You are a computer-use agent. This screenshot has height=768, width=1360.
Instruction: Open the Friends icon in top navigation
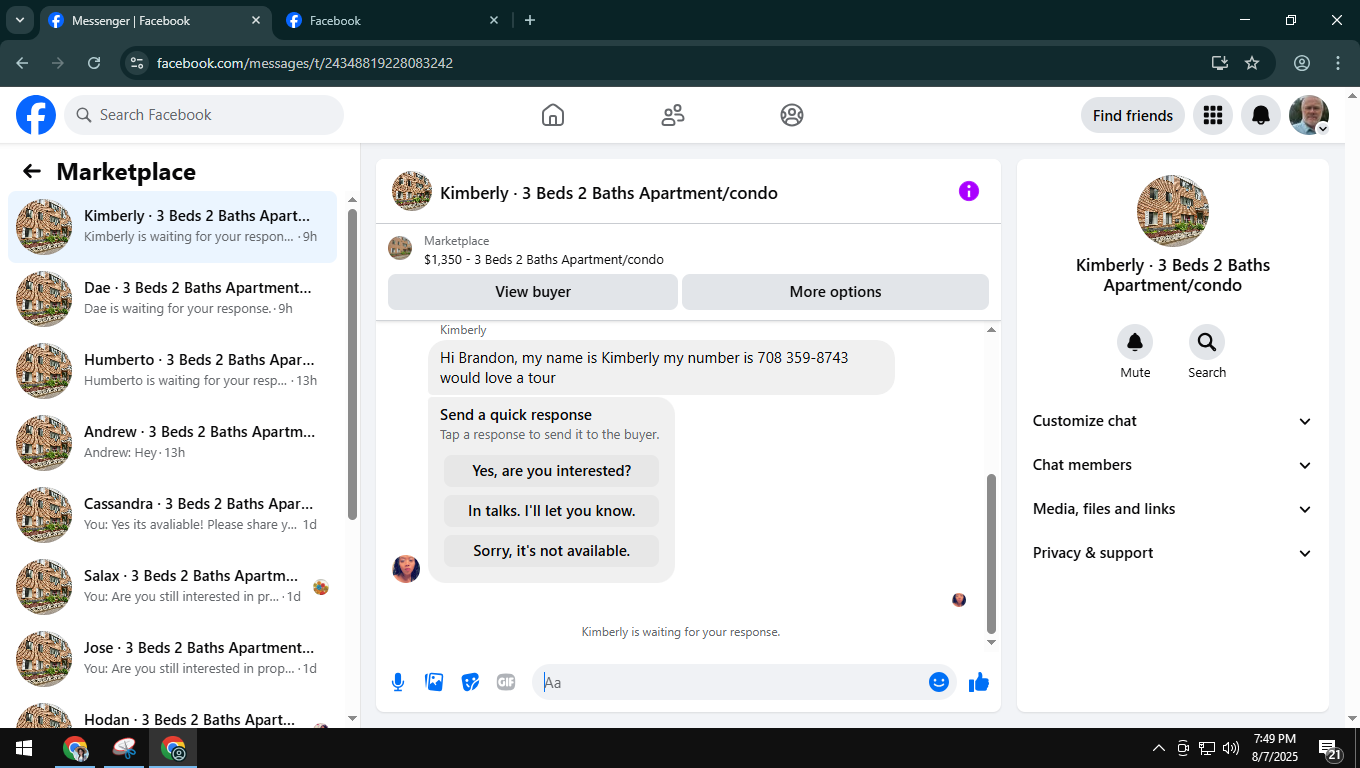[673, 115]
